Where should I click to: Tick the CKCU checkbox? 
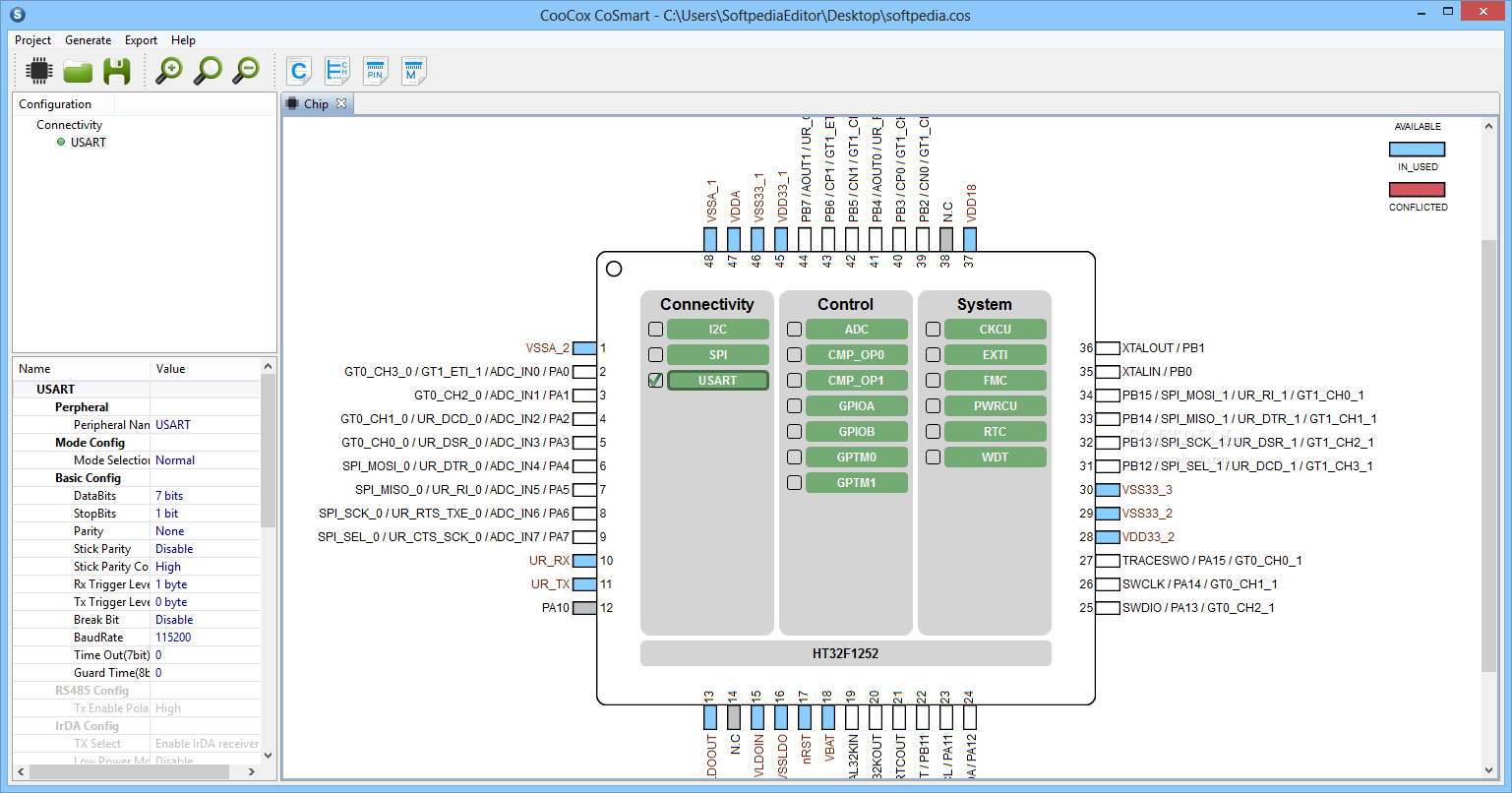934,330
